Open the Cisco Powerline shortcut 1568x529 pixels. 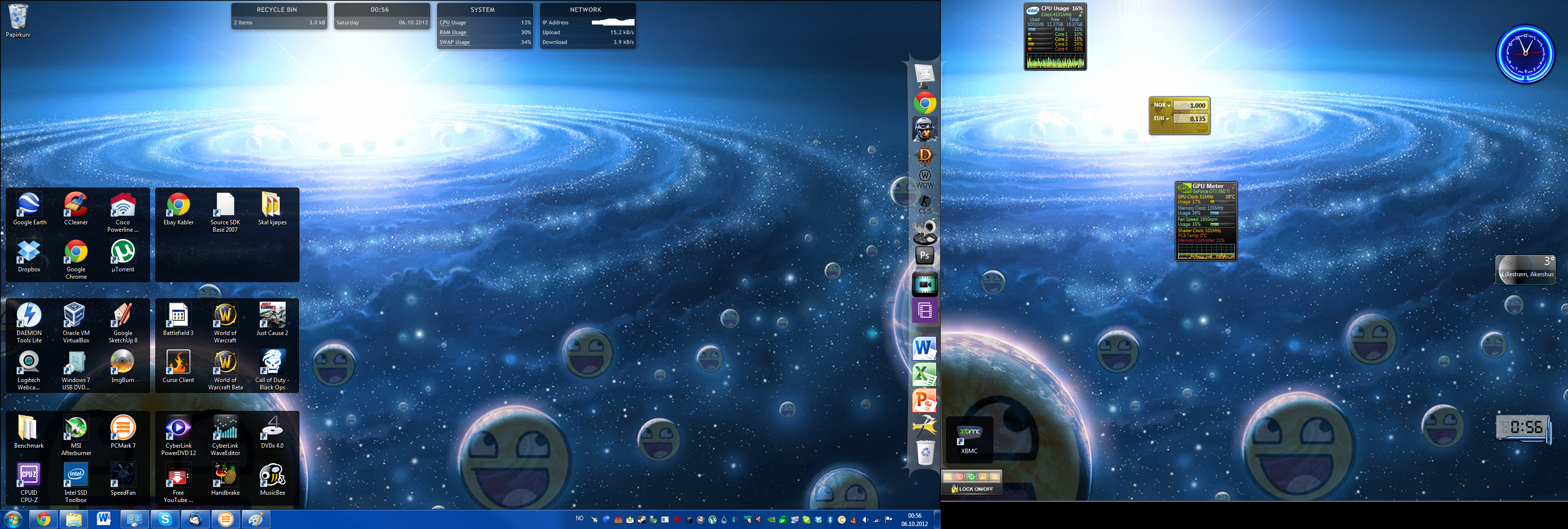pos(123,213)
